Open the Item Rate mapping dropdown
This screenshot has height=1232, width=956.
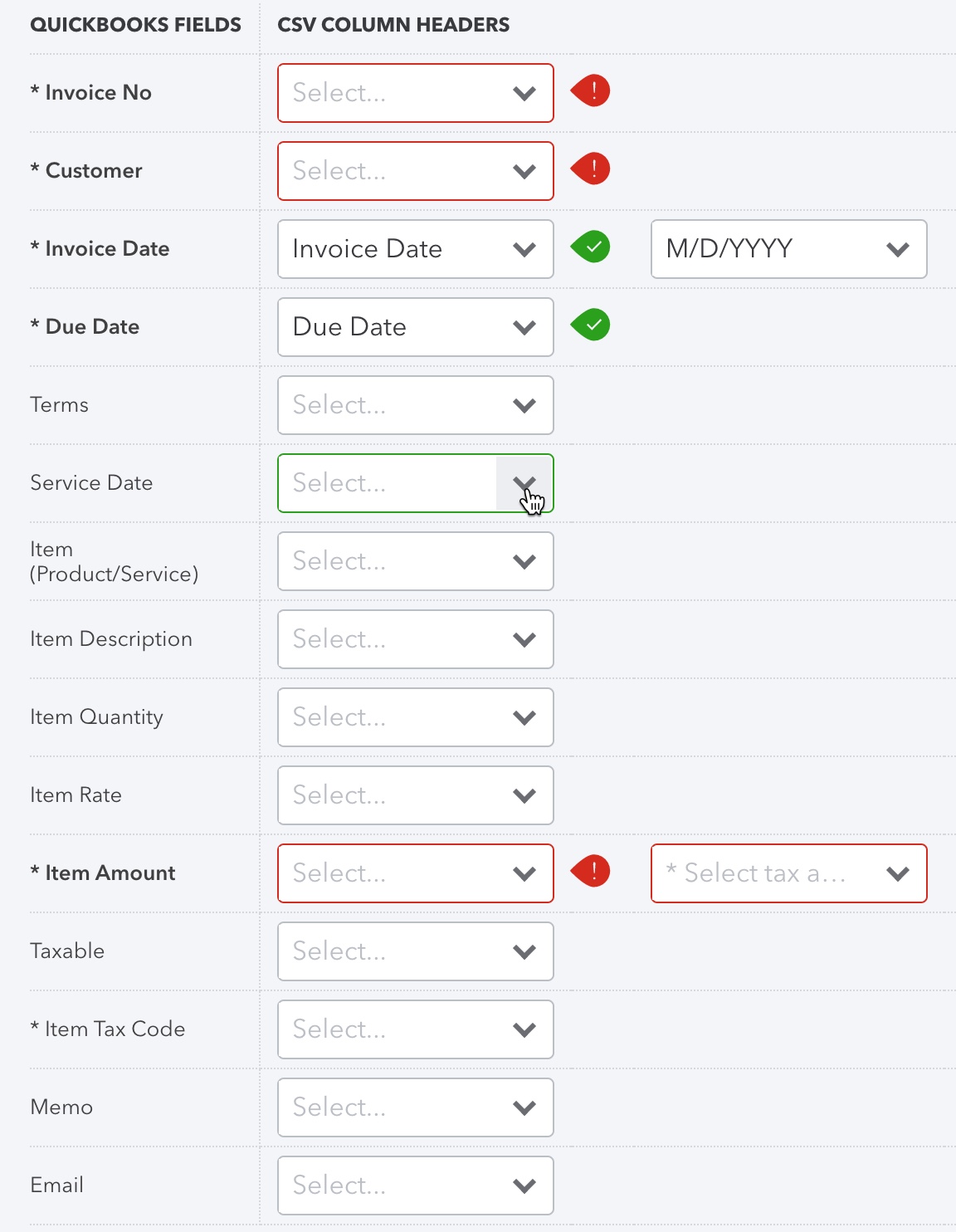pos(415,794)
